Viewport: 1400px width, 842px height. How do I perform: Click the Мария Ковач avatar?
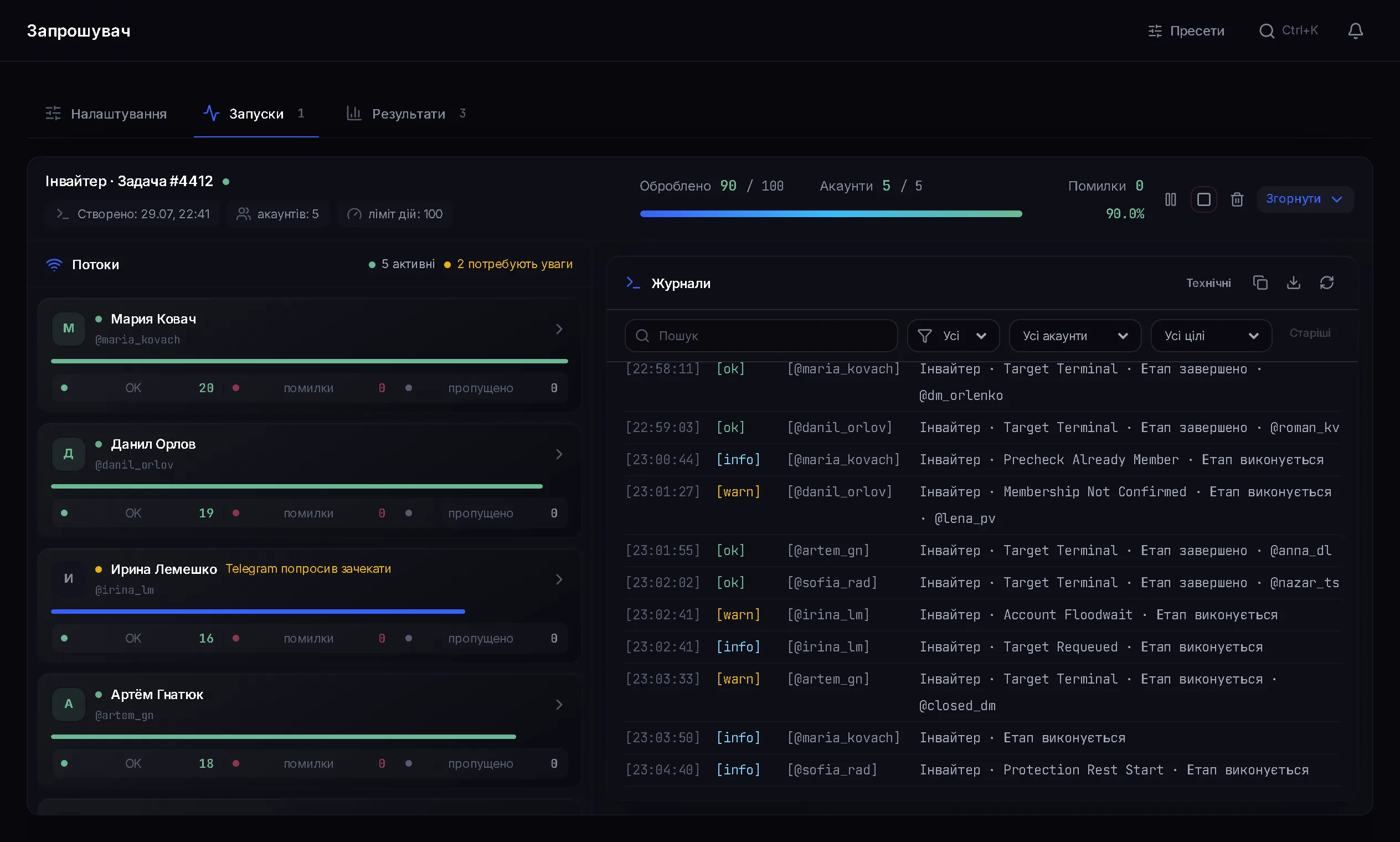click(69, 328)
